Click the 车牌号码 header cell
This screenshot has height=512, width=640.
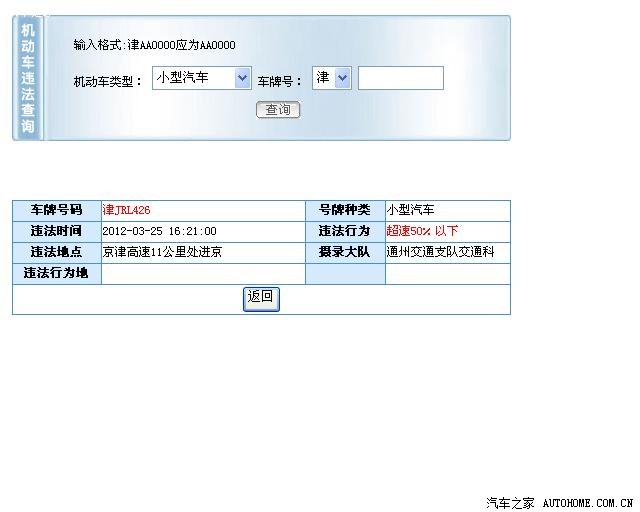point(57,211)
